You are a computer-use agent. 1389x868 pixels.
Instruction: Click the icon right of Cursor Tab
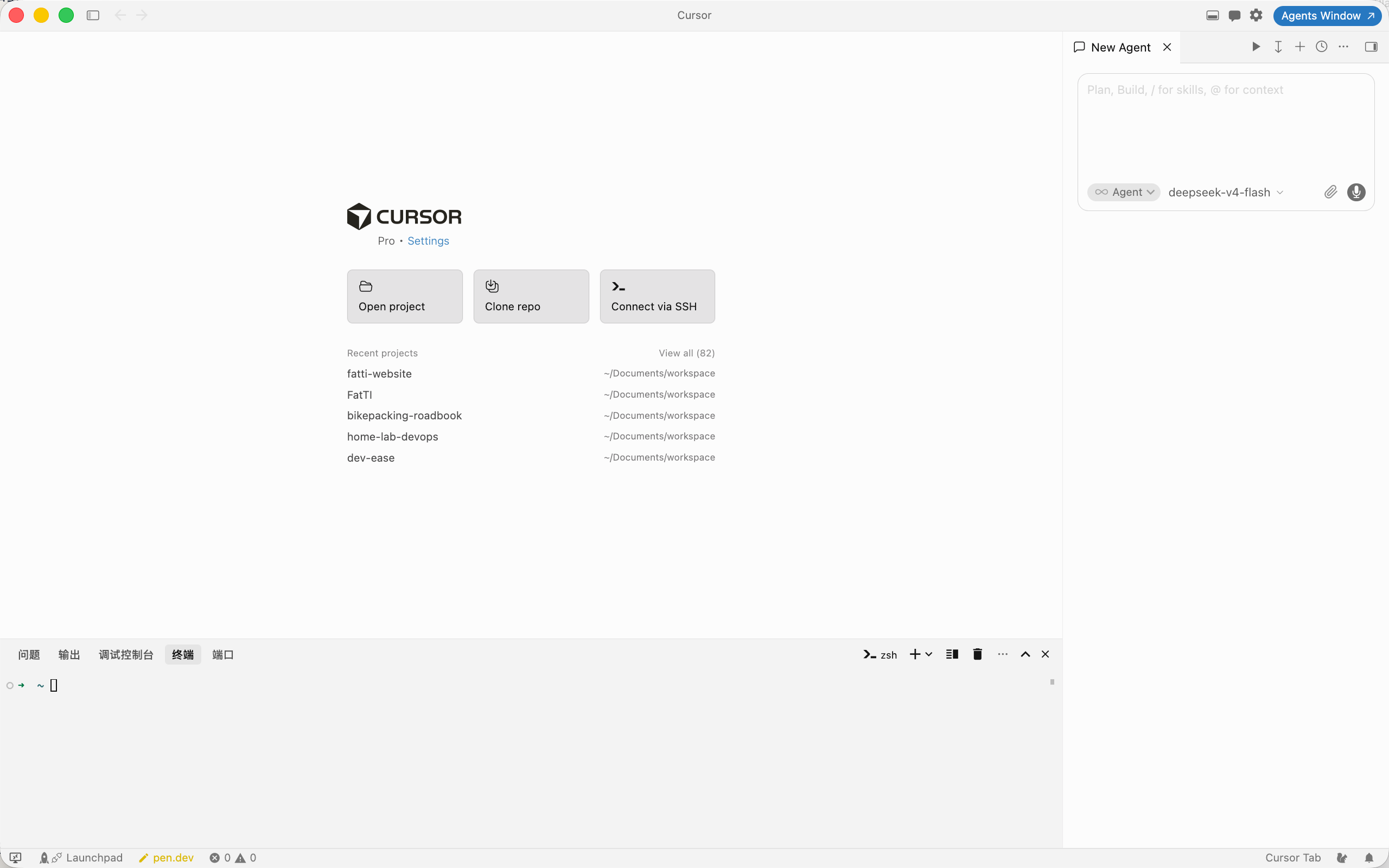point(1342,858)
